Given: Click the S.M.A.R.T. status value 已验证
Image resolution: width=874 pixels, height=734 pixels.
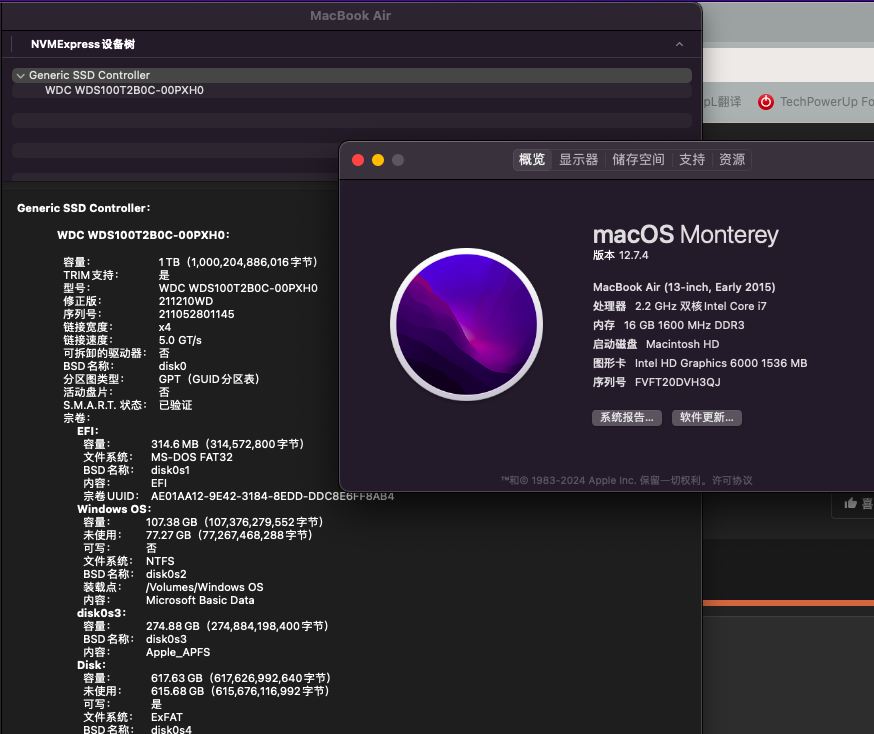Looking at the screenshot, I should pyautogui.click(x=176, y=405).
